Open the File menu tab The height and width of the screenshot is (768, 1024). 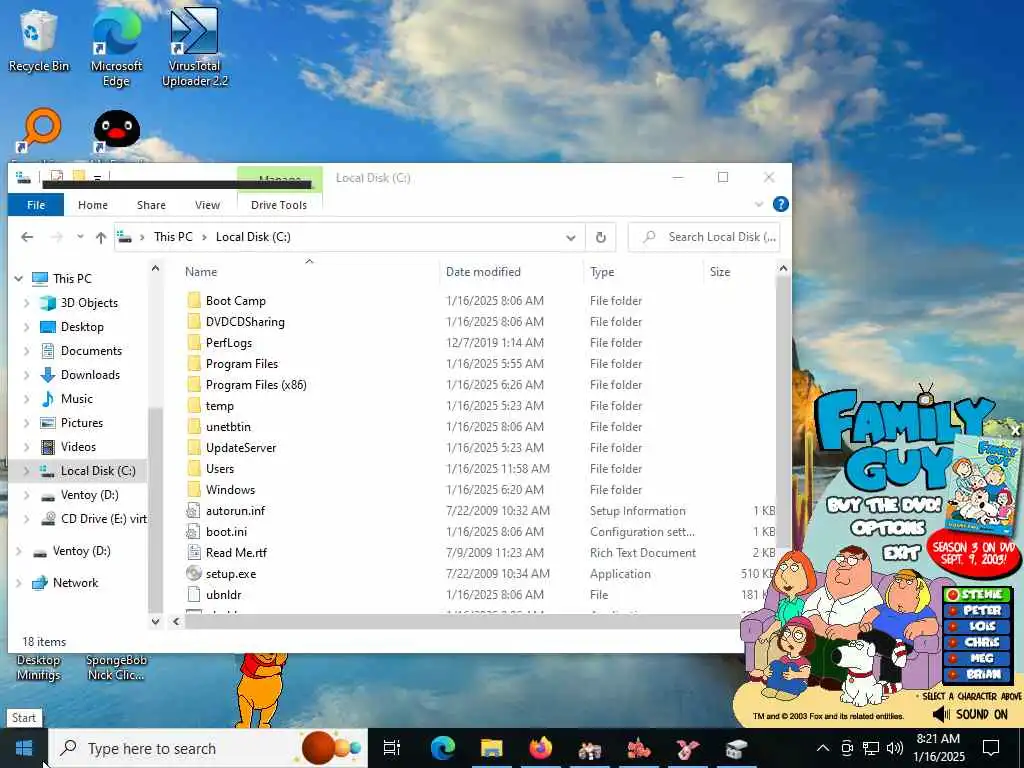(x=36, y=205)
